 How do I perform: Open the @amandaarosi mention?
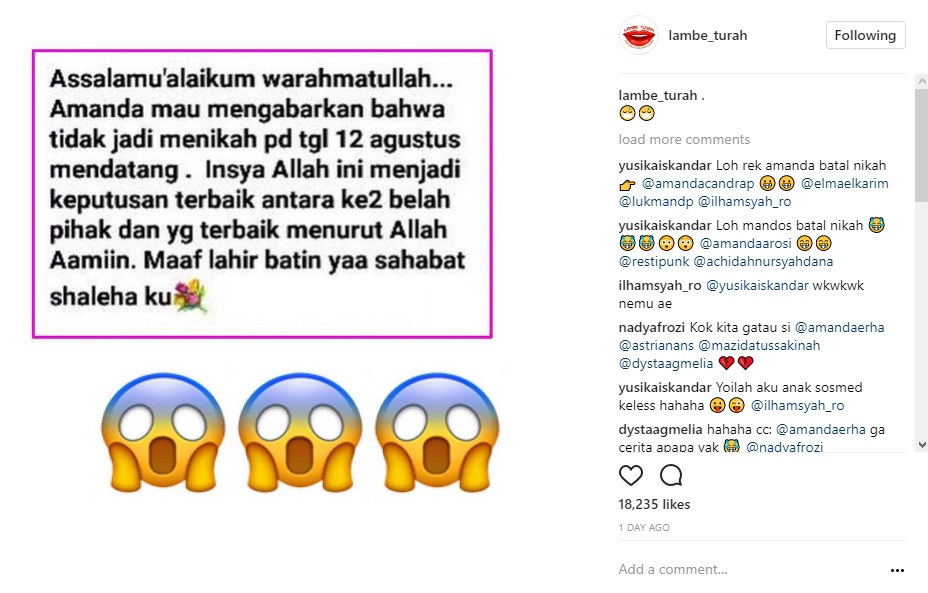(745, 243)
